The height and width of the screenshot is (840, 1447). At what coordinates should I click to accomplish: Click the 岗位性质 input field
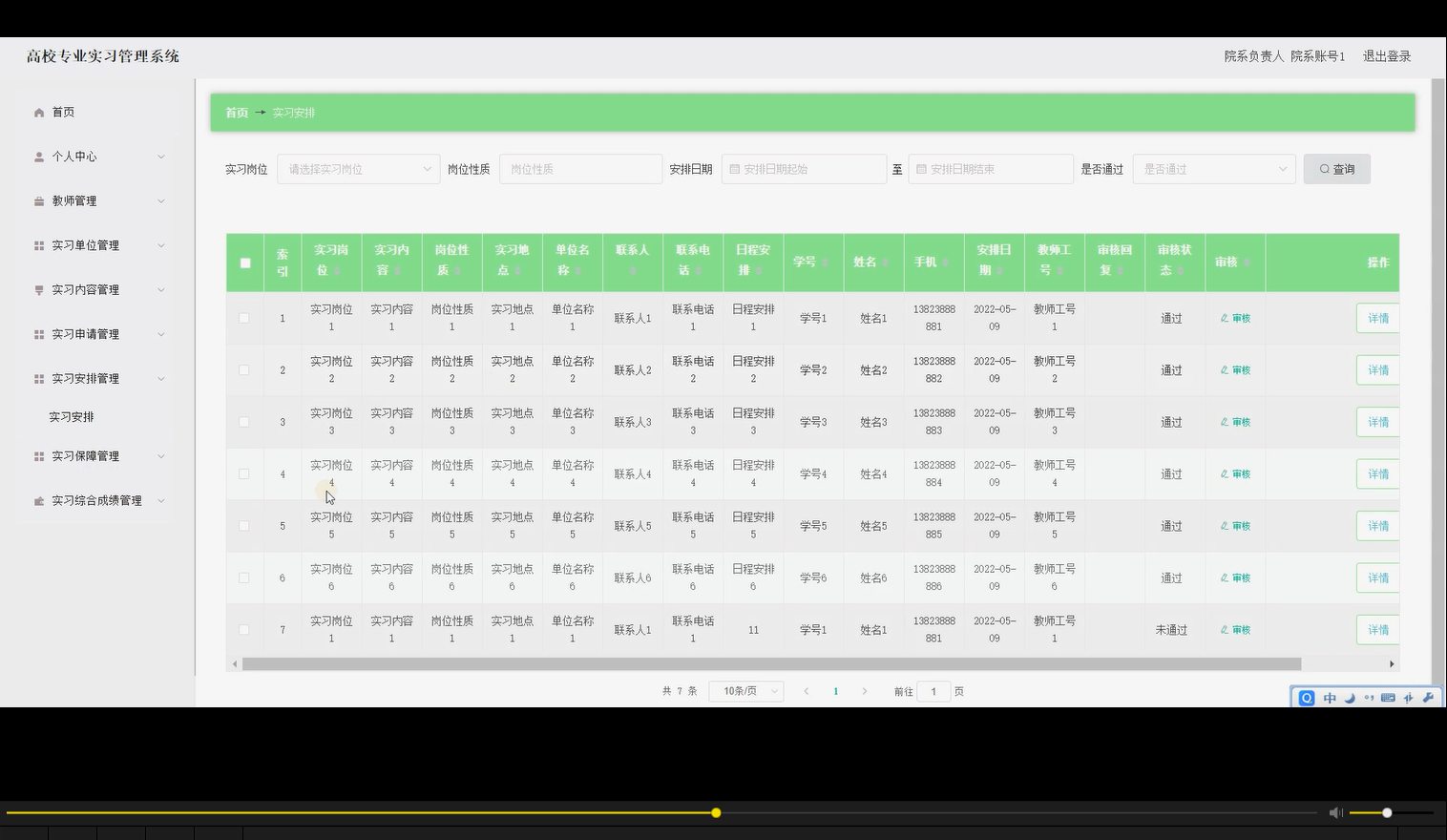pos(580,169)
